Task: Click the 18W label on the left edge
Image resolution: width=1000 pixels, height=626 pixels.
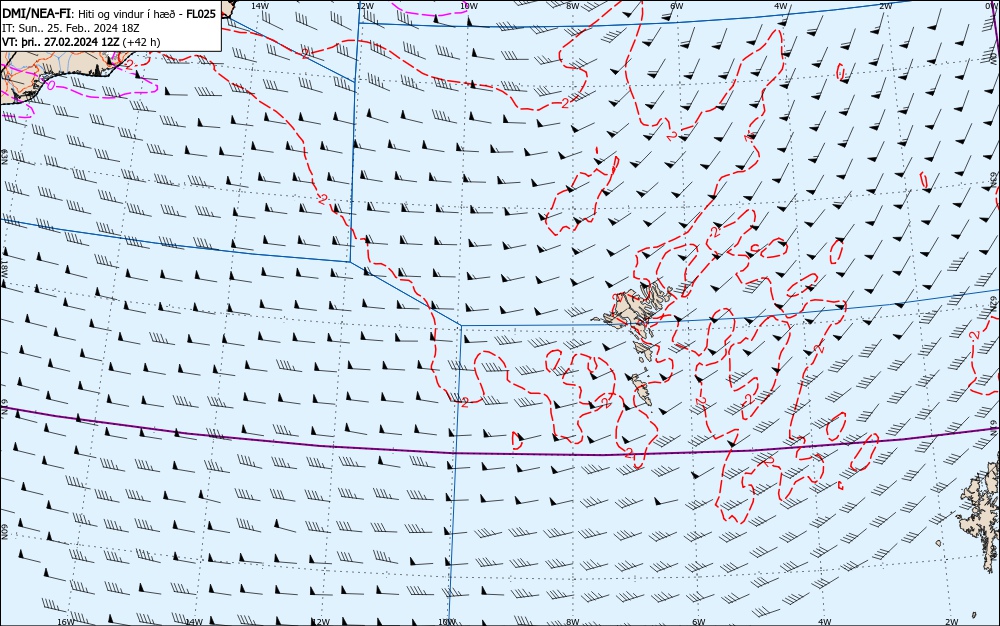Action: click(x=4, y=270)
